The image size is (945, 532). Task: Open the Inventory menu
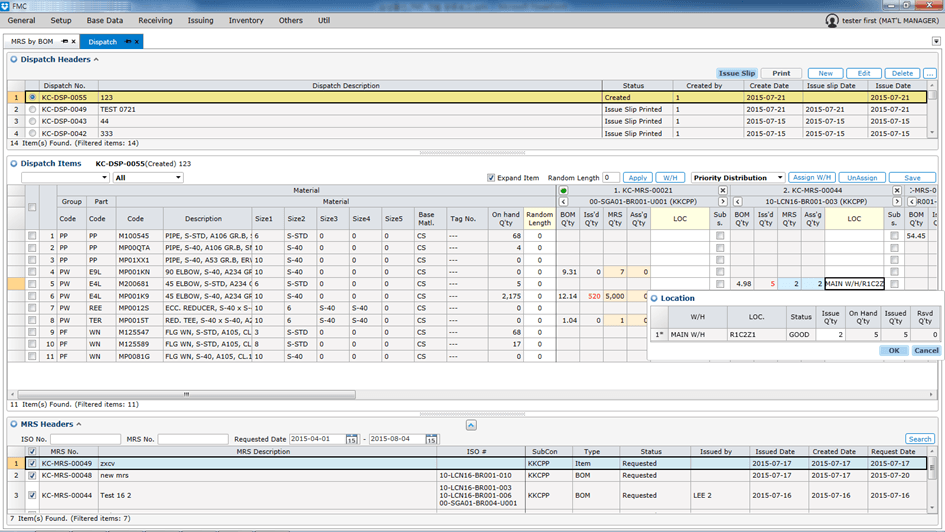point(246,20)
